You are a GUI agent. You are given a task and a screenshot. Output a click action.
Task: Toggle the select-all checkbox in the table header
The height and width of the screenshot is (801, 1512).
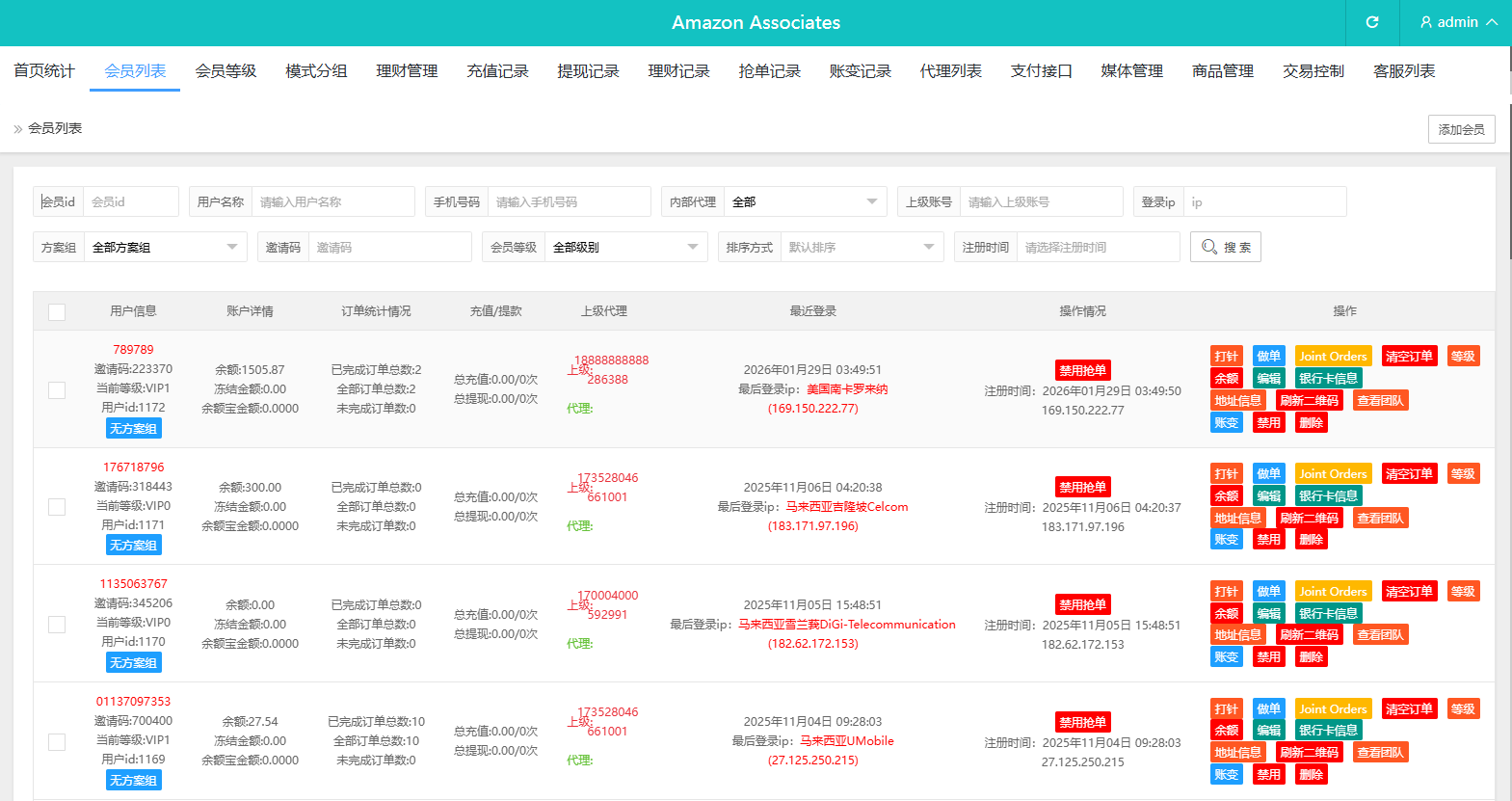pyautogui.click(x=57, y=311)
